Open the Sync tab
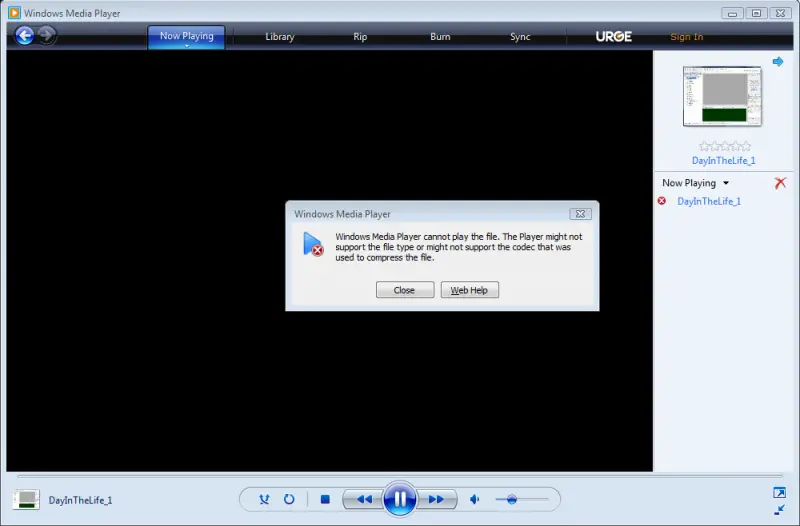The width and height of the screenshot is (800, 526). pos(520,37)
